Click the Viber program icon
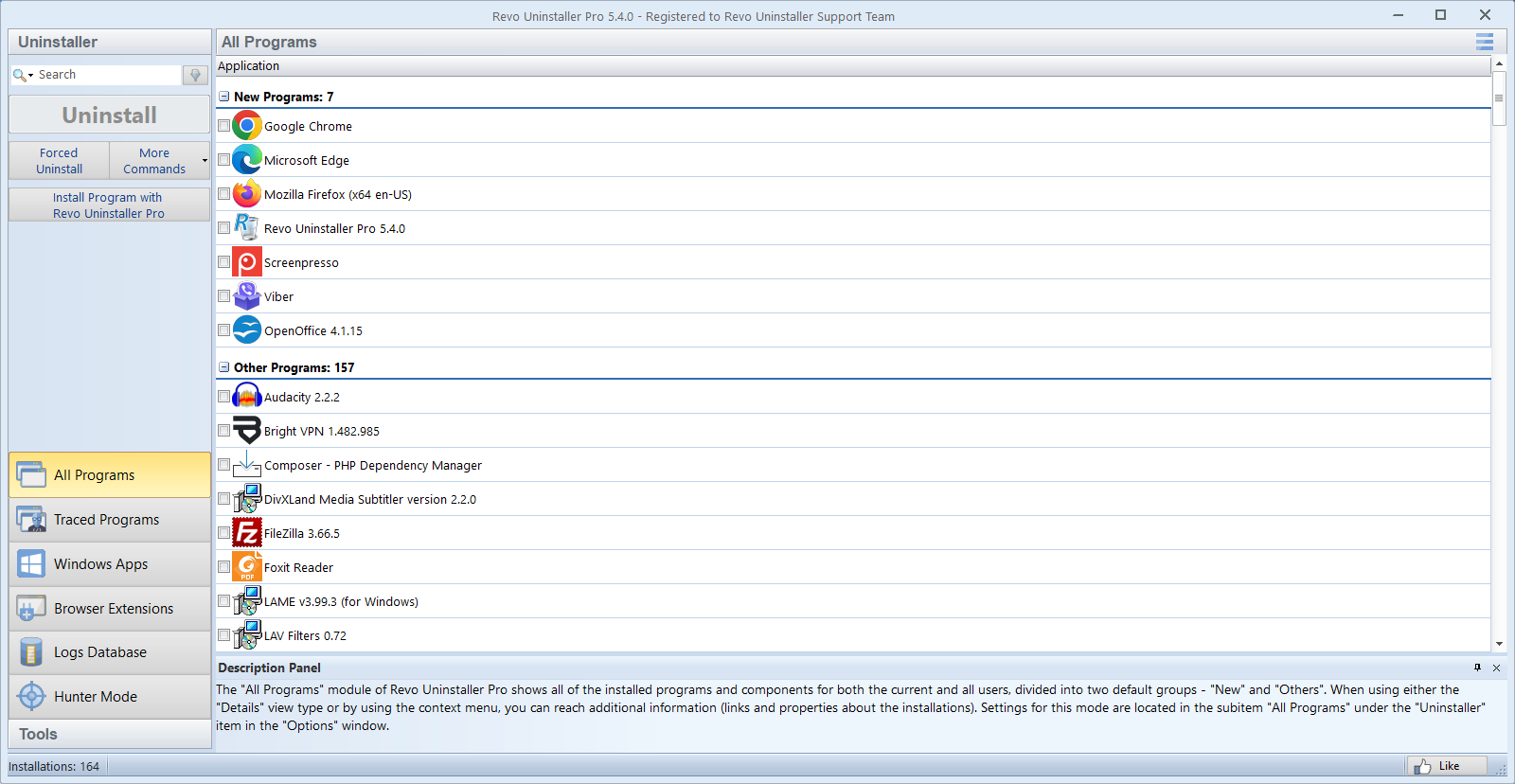The width and height of the screenshot is (1515, 784). 246,296
